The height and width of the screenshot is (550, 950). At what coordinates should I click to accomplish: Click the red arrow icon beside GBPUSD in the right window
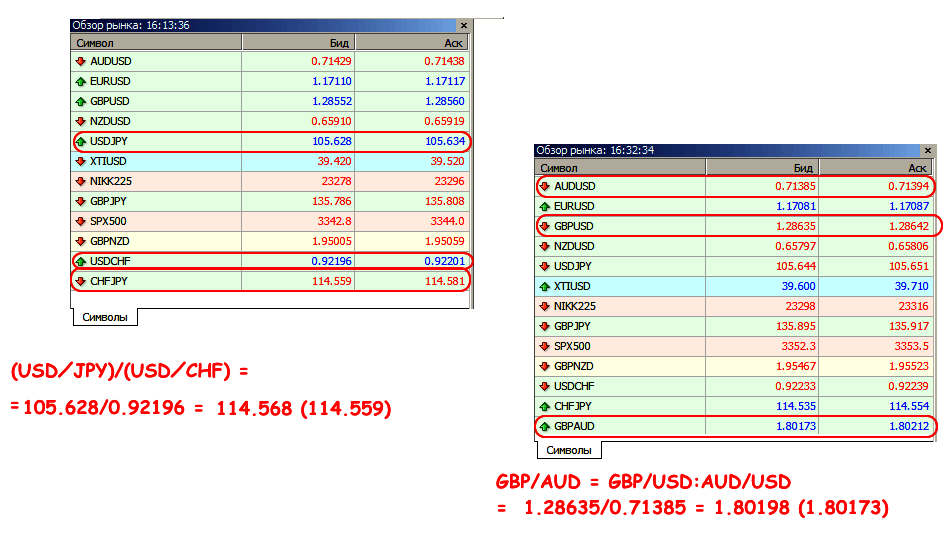click(544, 226)
